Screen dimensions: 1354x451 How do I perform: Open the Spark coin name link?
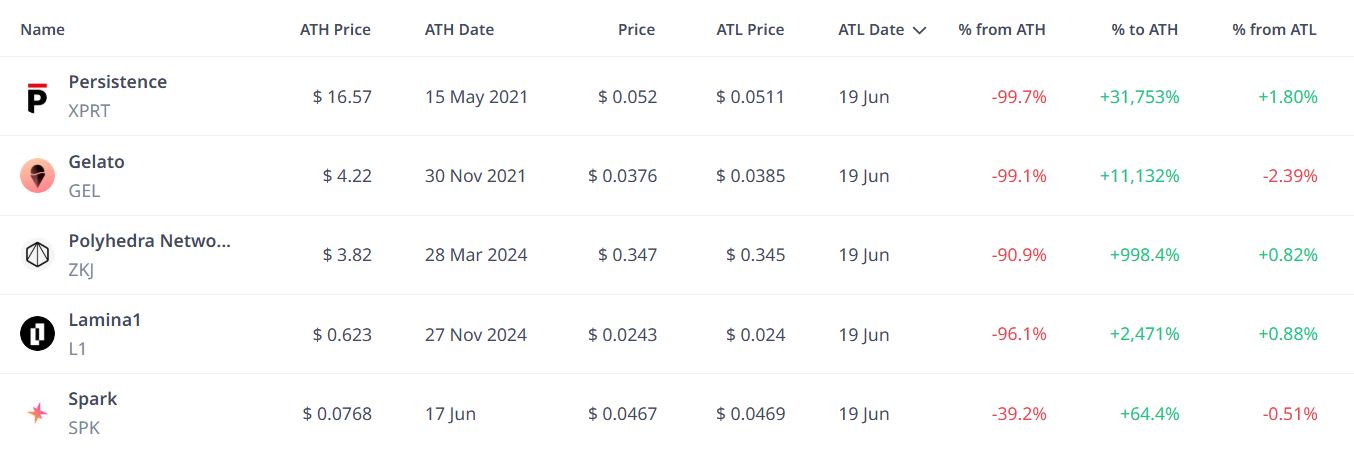tap(92, 399)
